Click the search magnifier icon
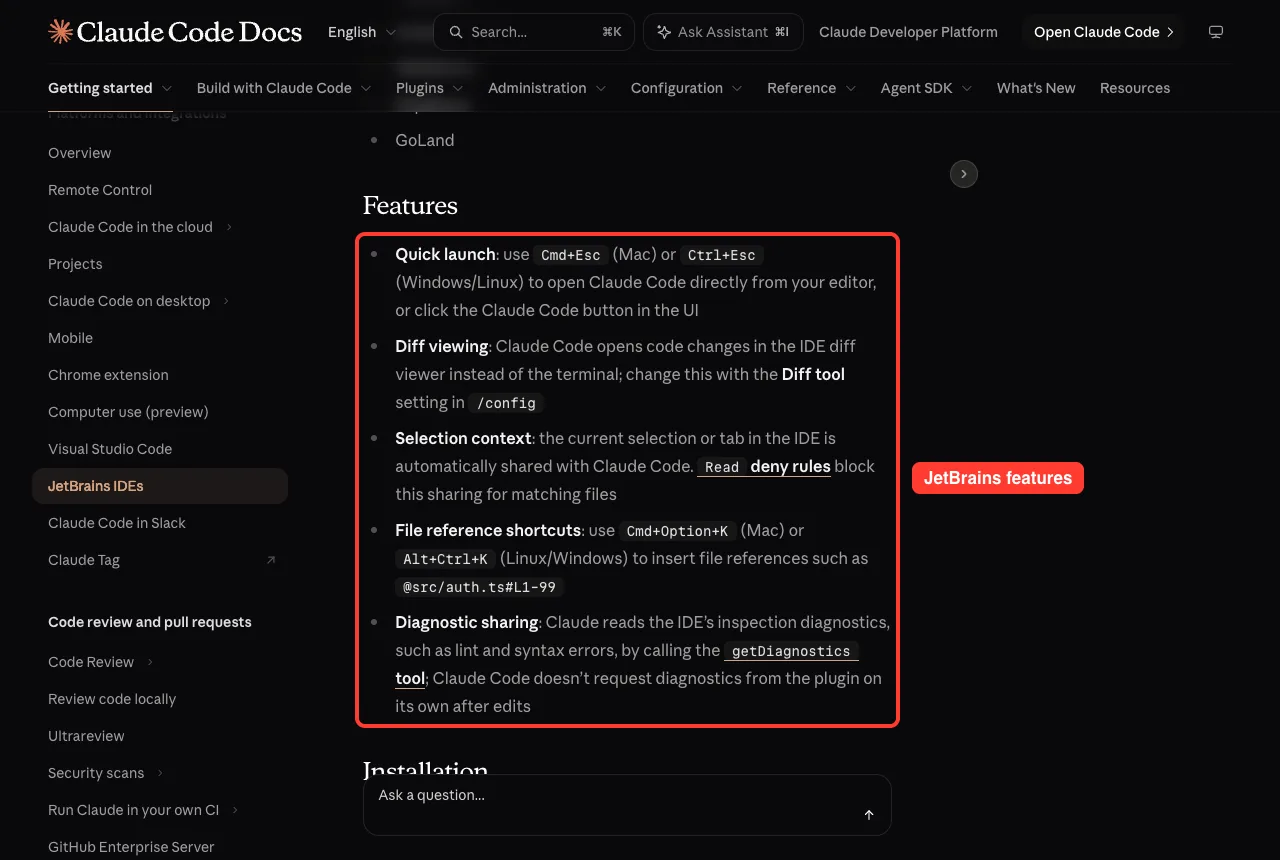This screenshot has width=1280, height=860. (x=456, y=32)
